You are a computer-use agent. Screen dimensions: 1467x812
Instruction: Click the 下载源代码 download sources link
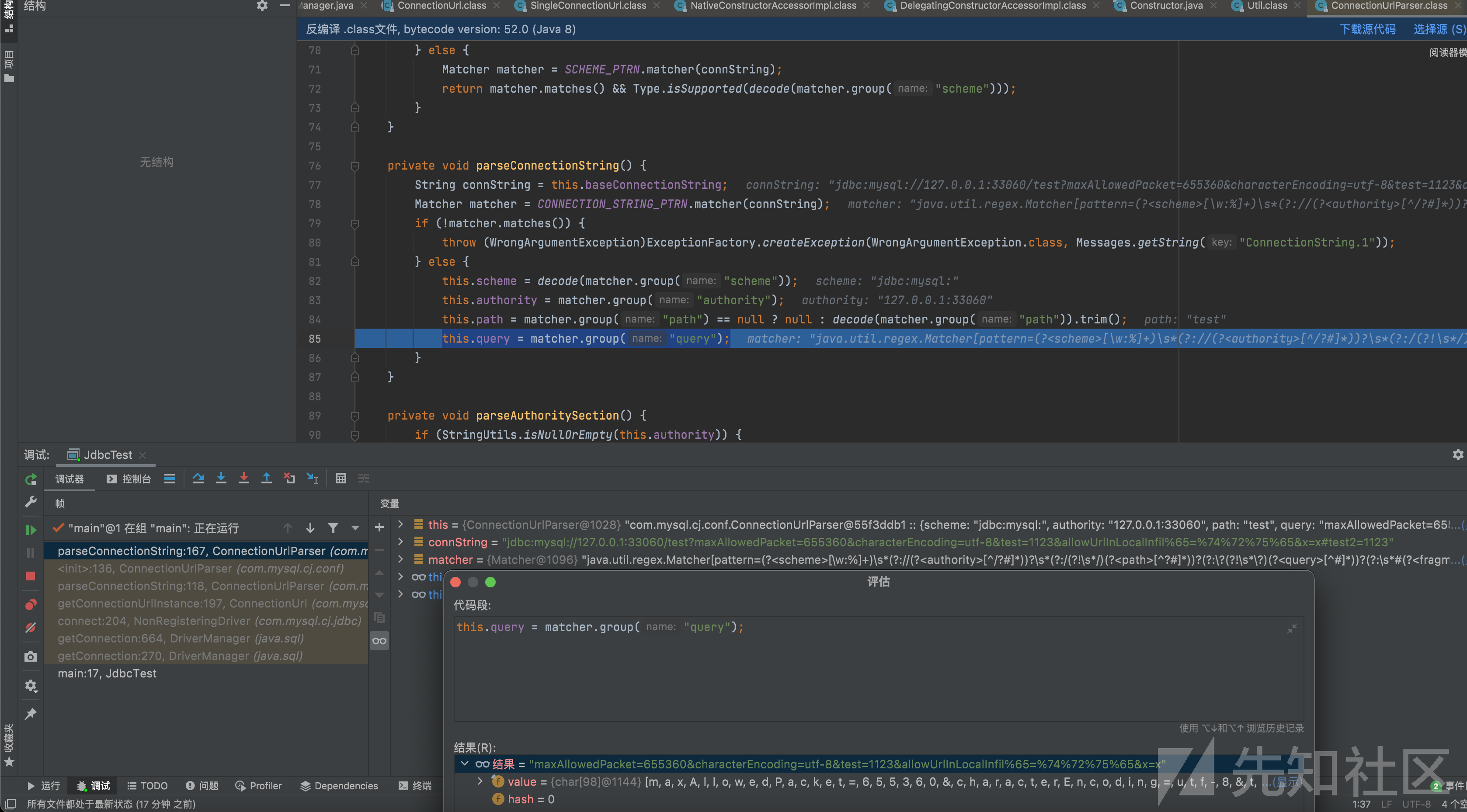tap(1367, 29)
